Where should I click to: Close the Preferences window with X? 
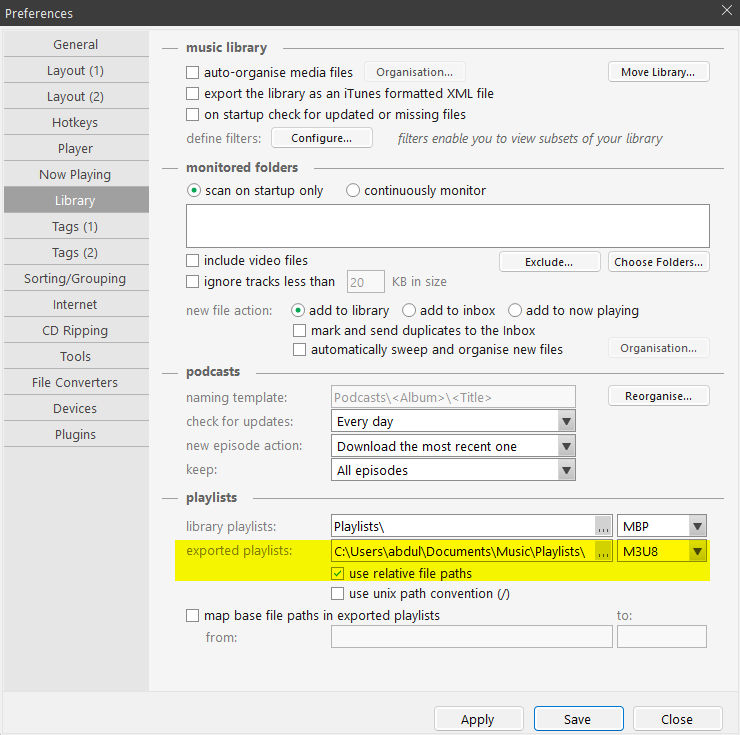tap(726, 11)
